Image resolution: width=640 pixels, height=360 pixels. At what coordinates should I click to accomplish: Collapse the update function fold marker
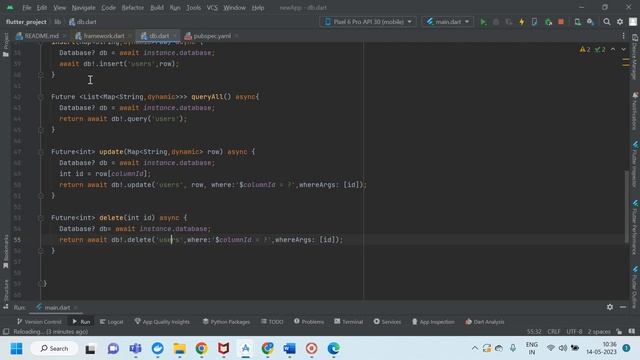tap(40, 152)
